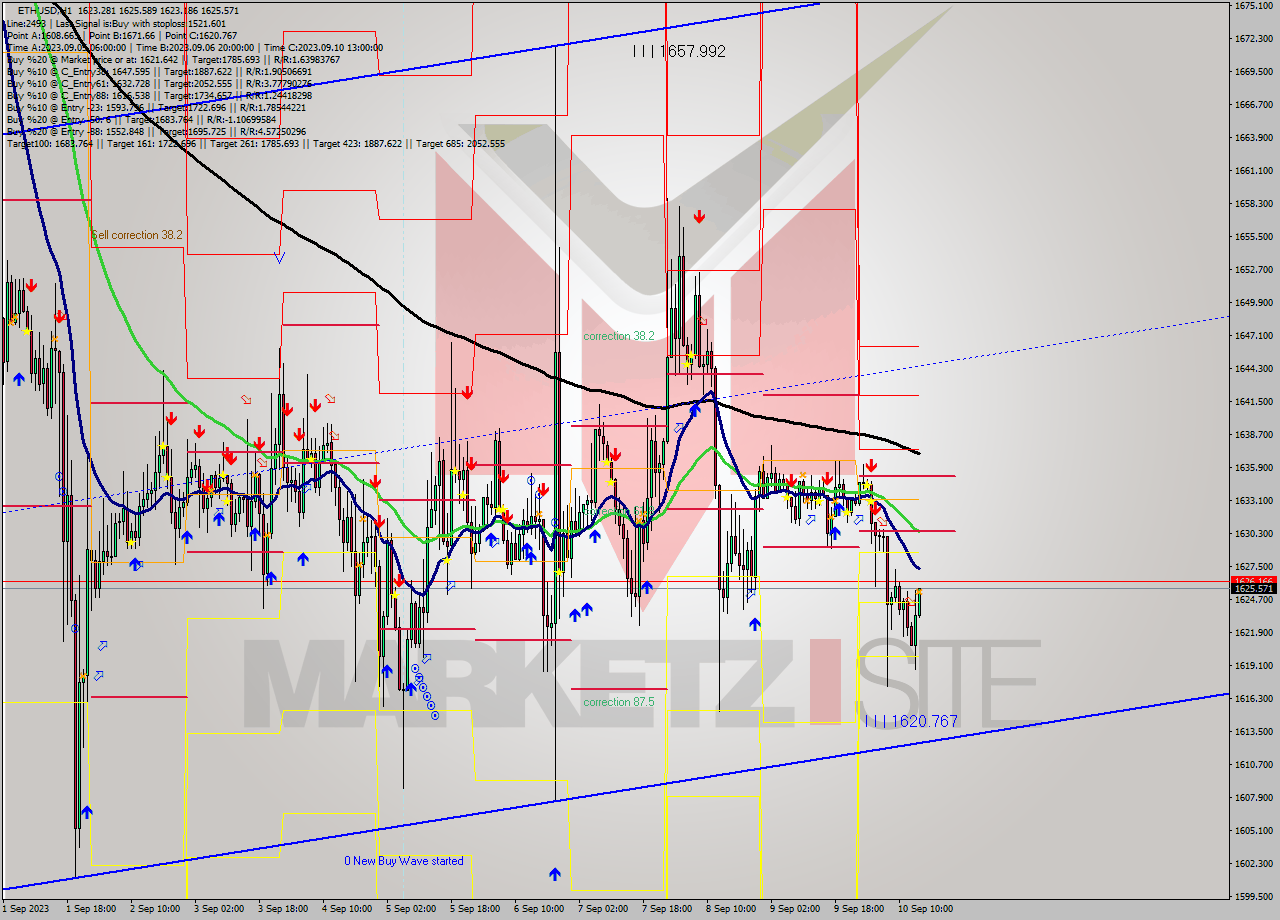Click the '8 Sep 10:00' time axis label

731,909
